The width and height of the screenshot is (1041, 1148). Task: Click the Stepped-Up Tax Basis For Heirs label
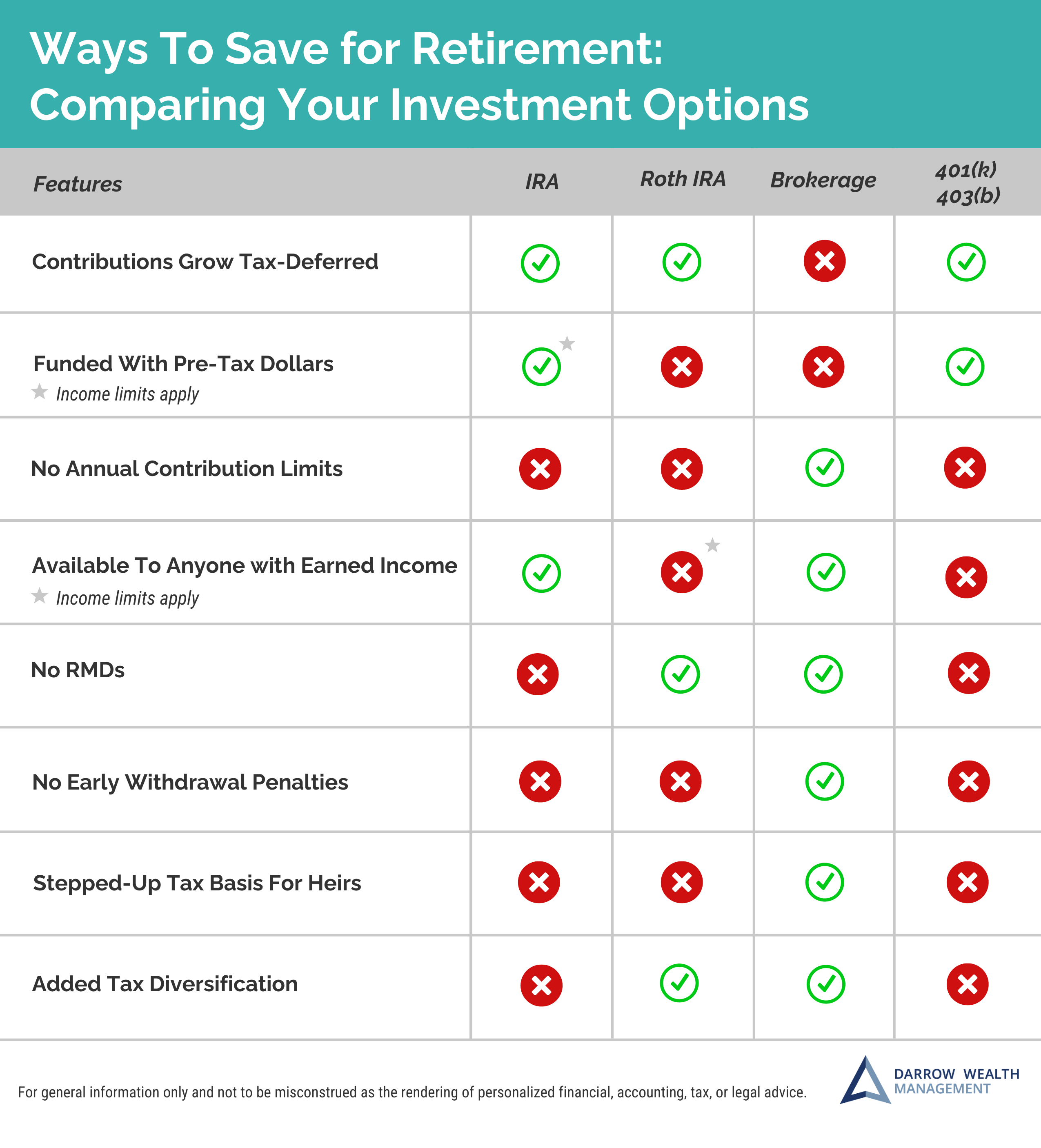197,883
